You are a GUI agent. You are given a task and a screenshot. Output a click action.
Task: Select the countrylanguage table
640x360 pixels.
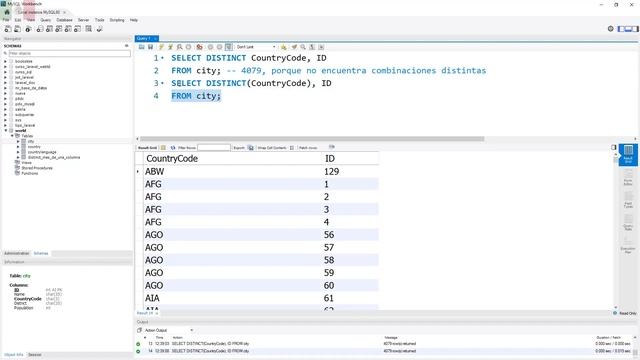[42, 152]
